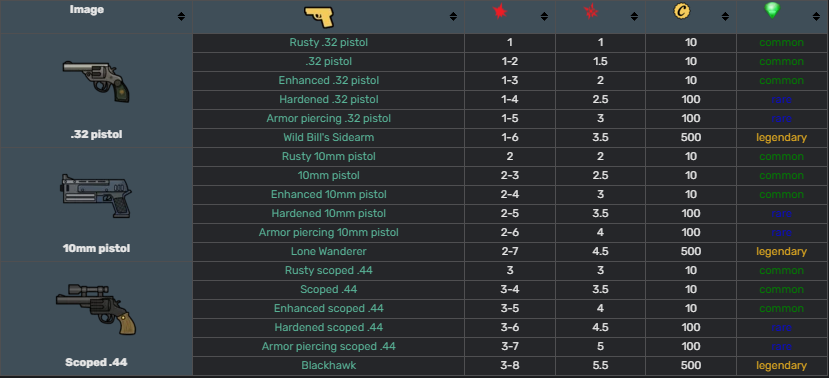The image size is (829, 378).
Task: Click the gold caps coin header icon
Action: (x=682, y=11)
